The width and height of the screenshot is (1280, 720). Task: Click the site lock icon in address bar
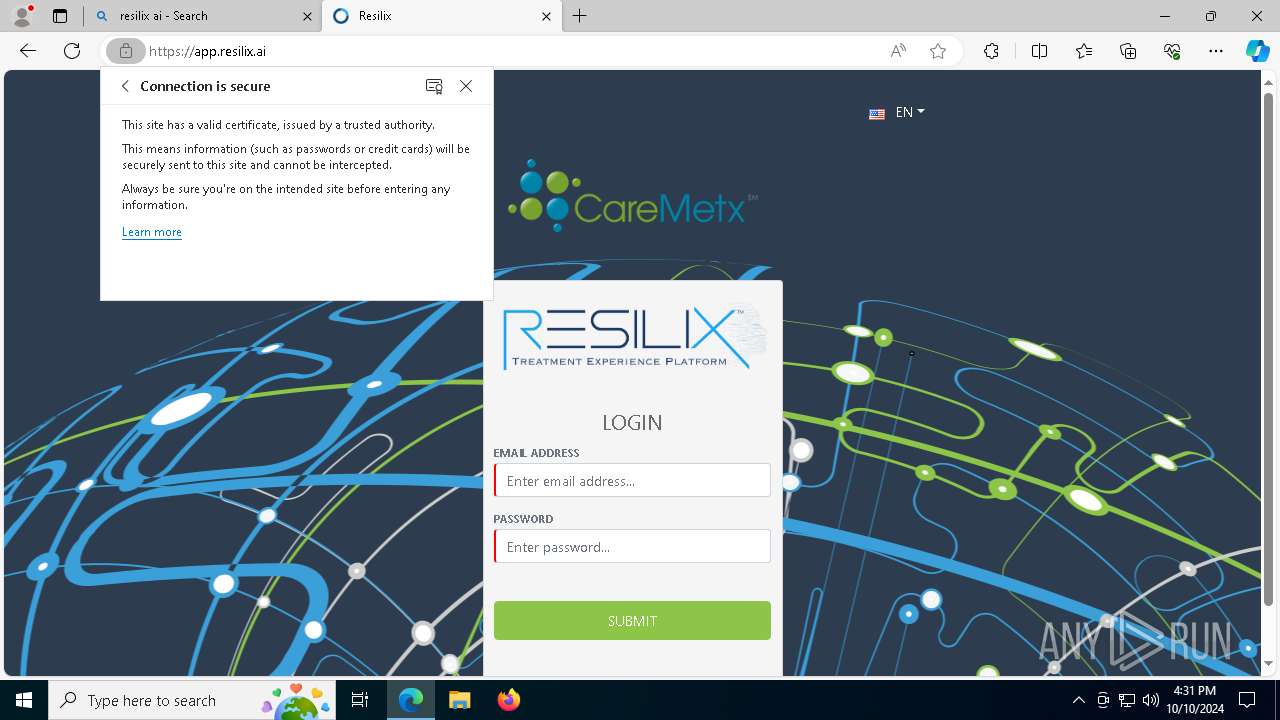pos(125,51)
